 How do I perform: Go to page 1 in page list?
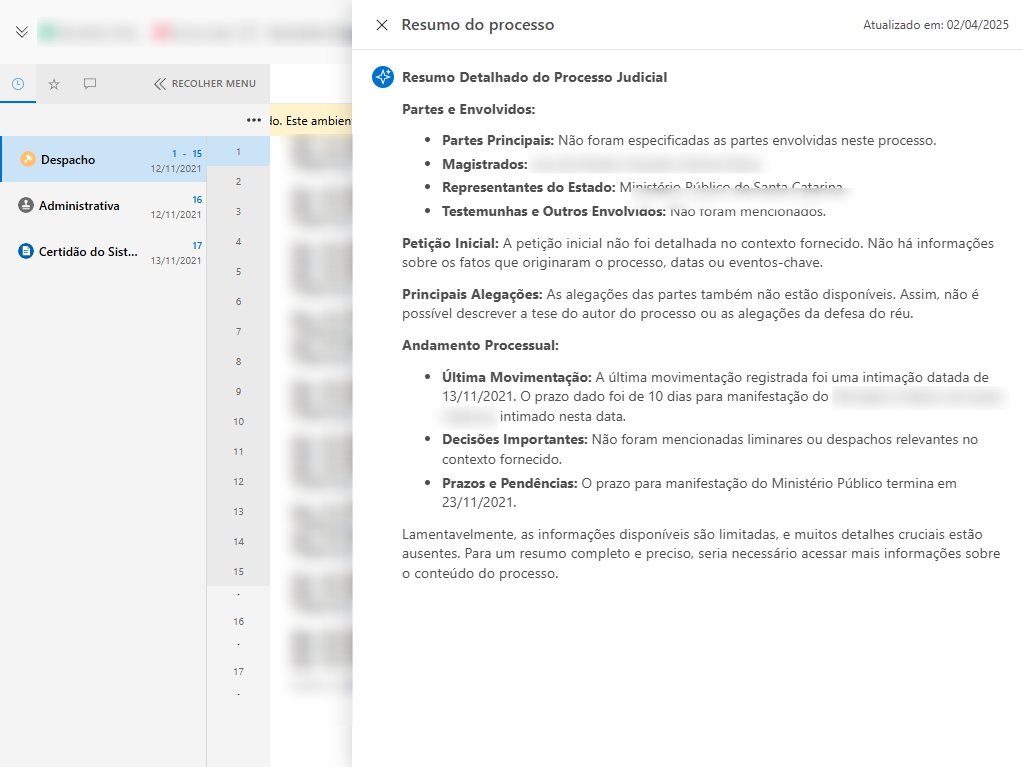click(x=238, y=152)
